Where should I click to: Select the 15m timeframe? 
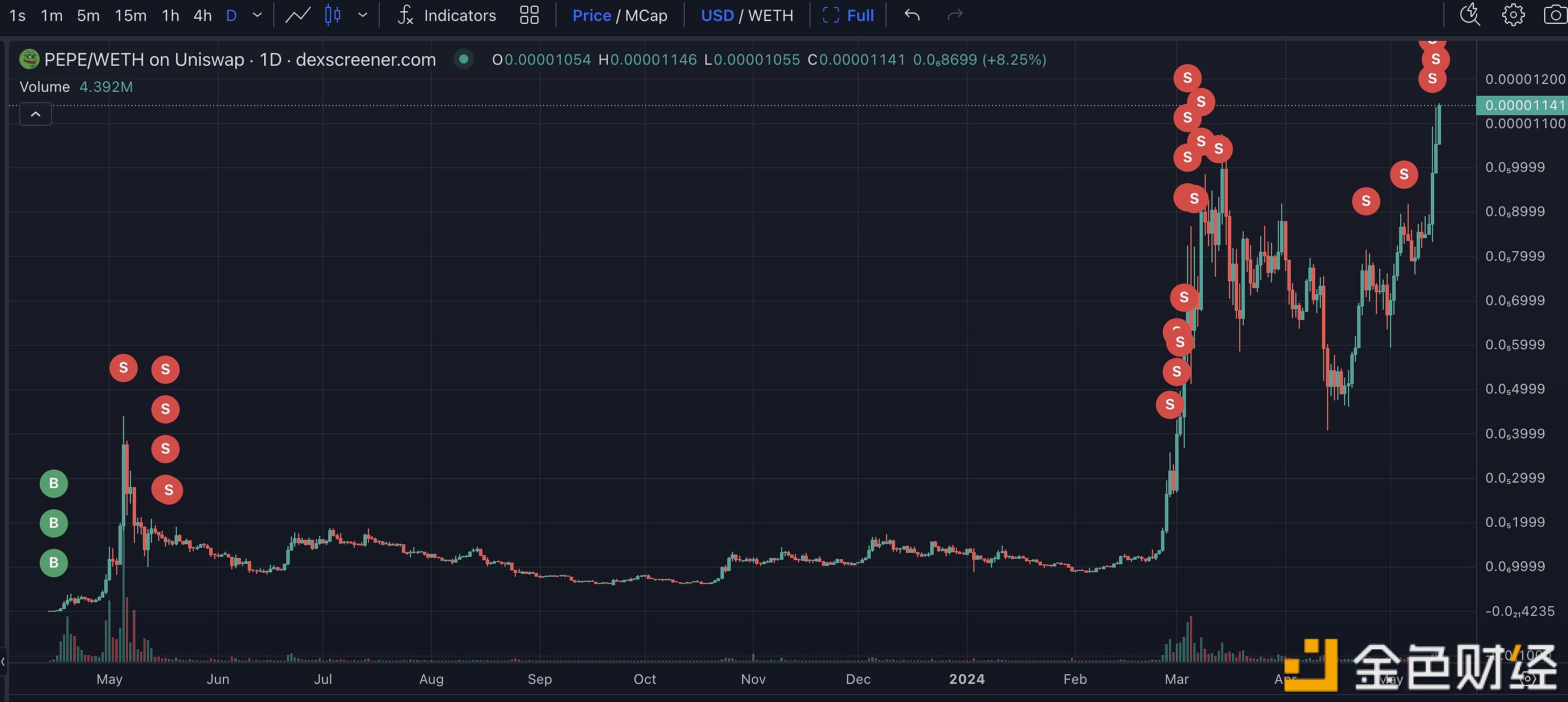click(131, 16)
